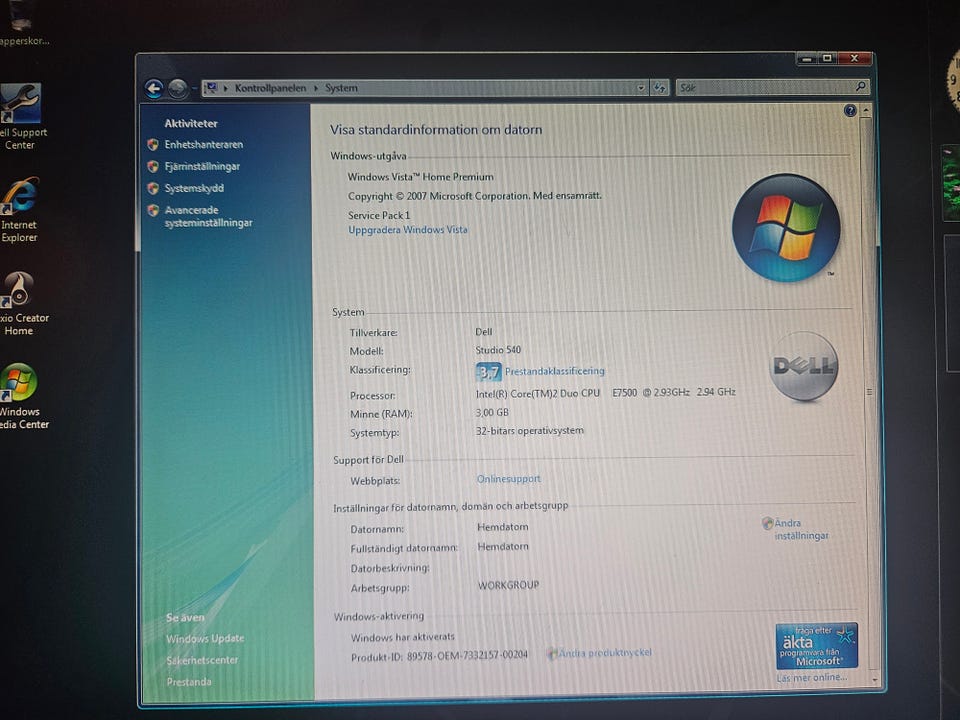Open Läs mer online link

[x=812, y=678]
